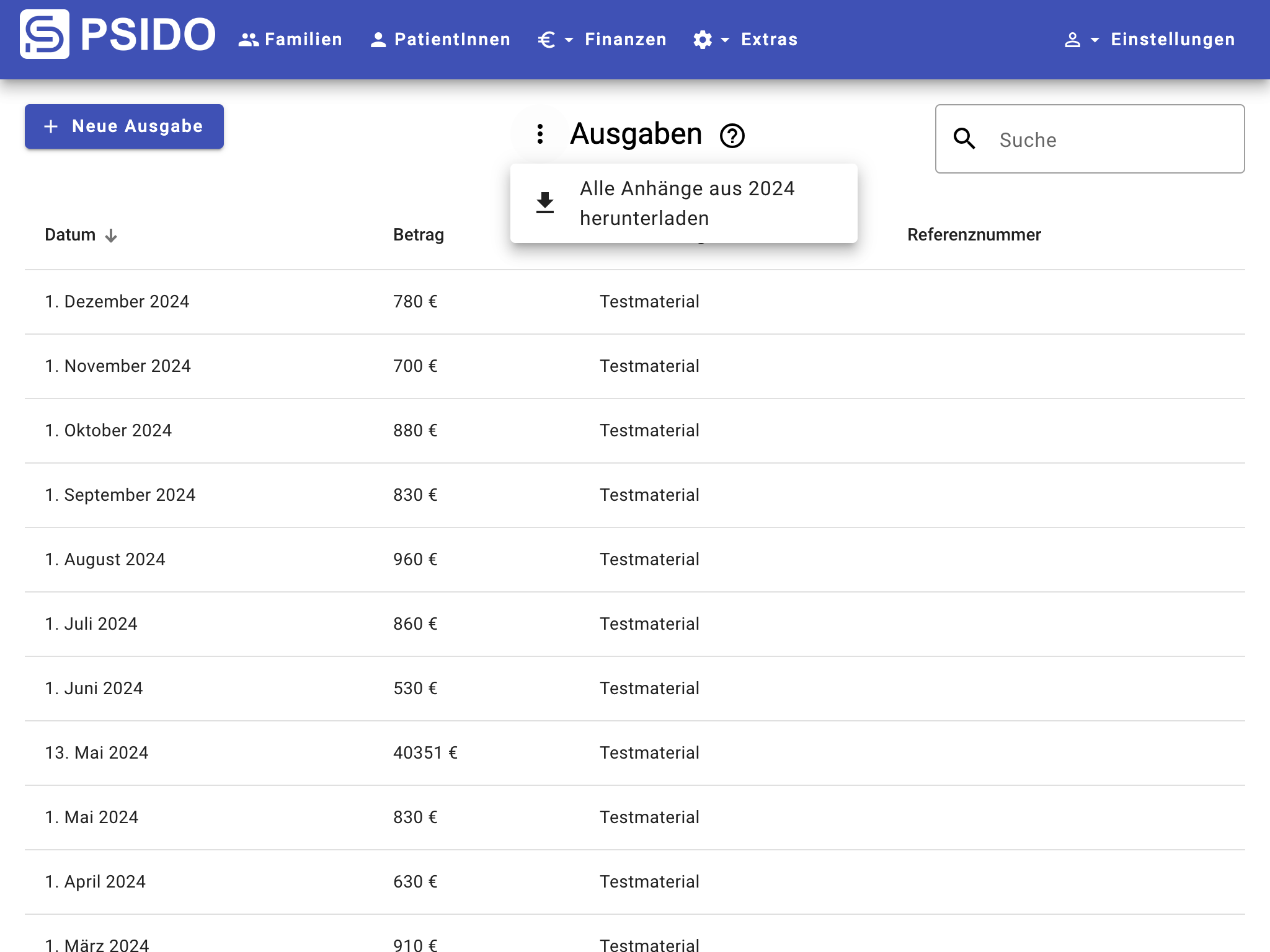Open the help icon next to Ausgaben
This screenshot has width=1270, height=952.
click(x=732, y=135)
